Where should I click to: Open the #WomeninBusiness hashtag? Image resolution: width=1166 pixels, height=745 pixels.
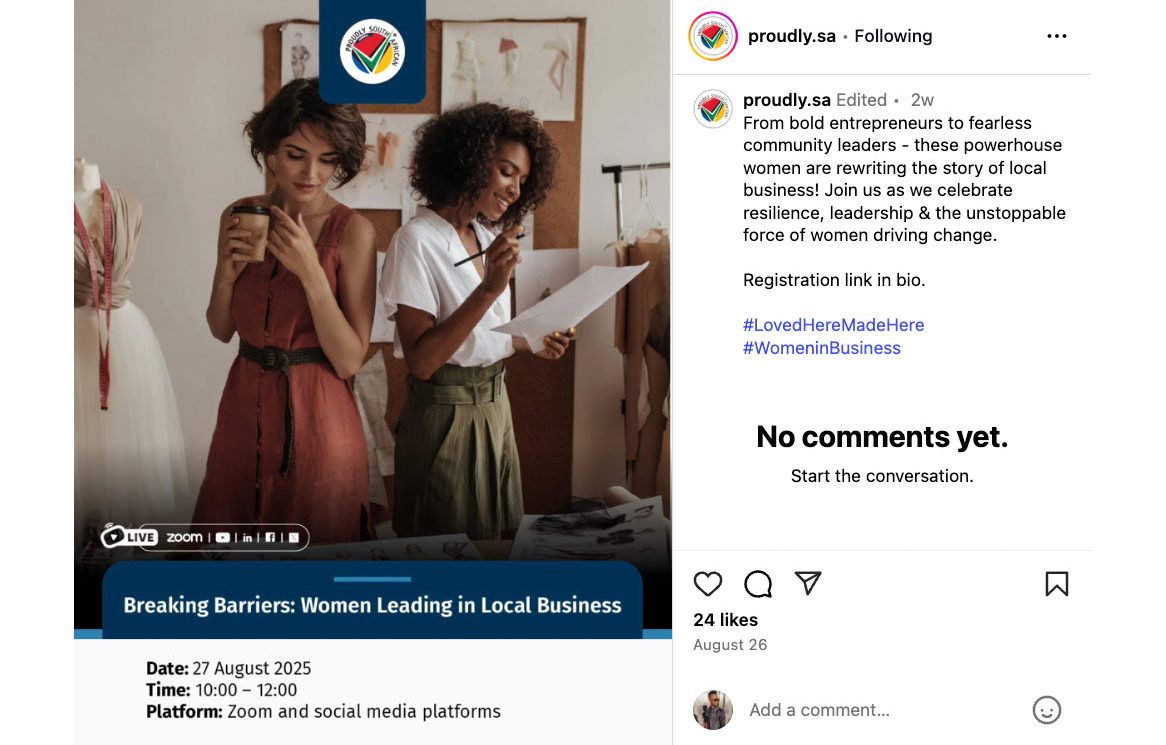coord(821,348)
